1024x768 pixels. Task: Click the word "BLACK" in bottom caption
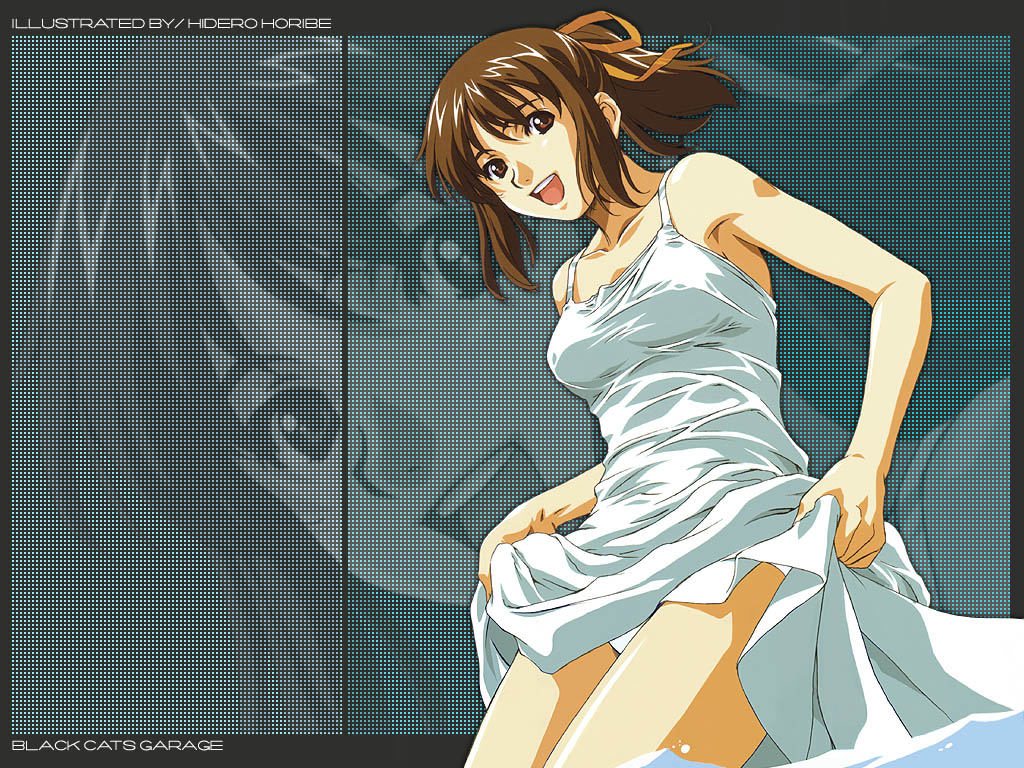point(40,745)
